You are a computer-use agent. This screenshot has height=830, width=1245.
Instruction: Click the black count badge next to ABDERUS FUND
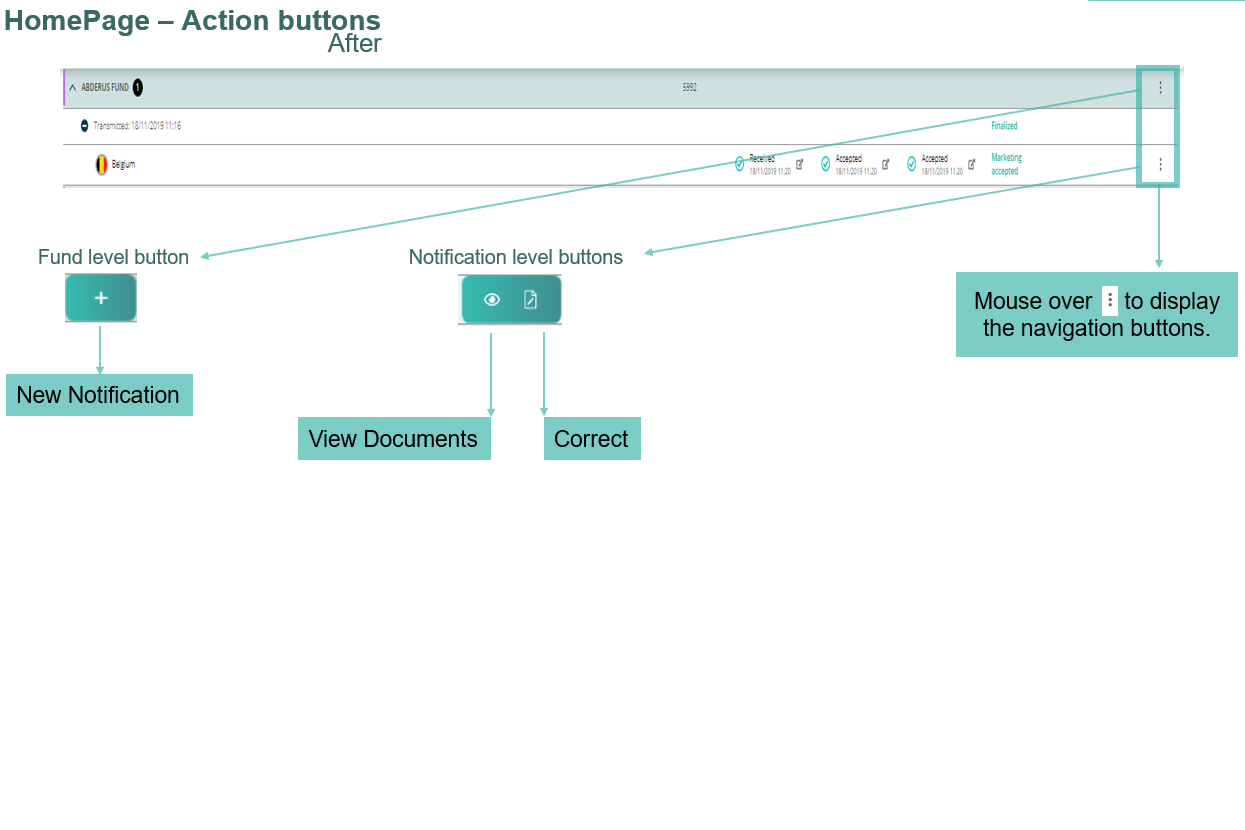pyautogui.click(x=138, y=88)
